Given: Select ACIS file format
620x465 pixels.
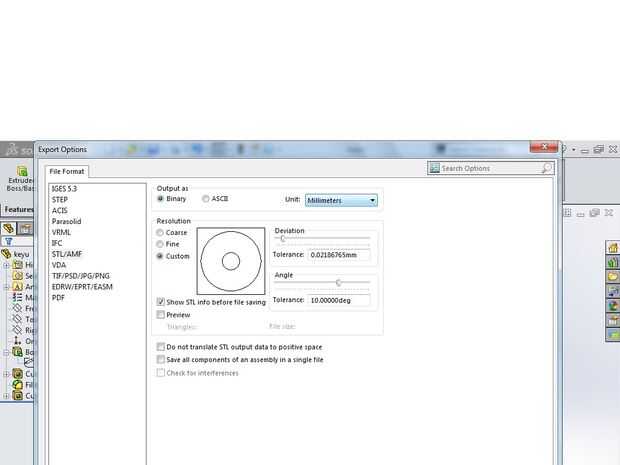Looking at the screenshot, I should point(59,210).
